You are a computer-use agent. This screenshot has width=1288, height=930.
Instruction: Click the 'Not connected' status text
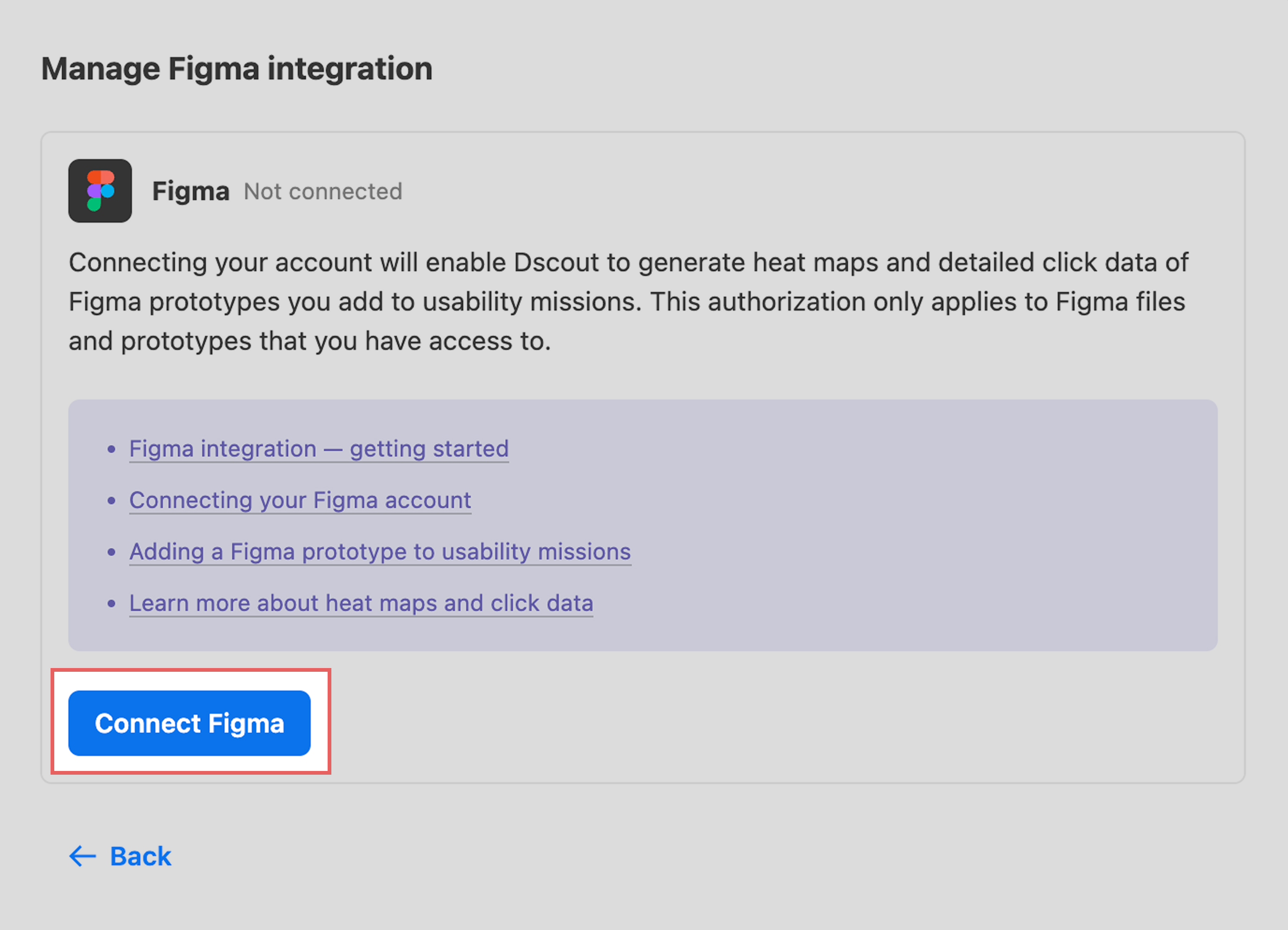pyautogui.click(x=322, y=191)
